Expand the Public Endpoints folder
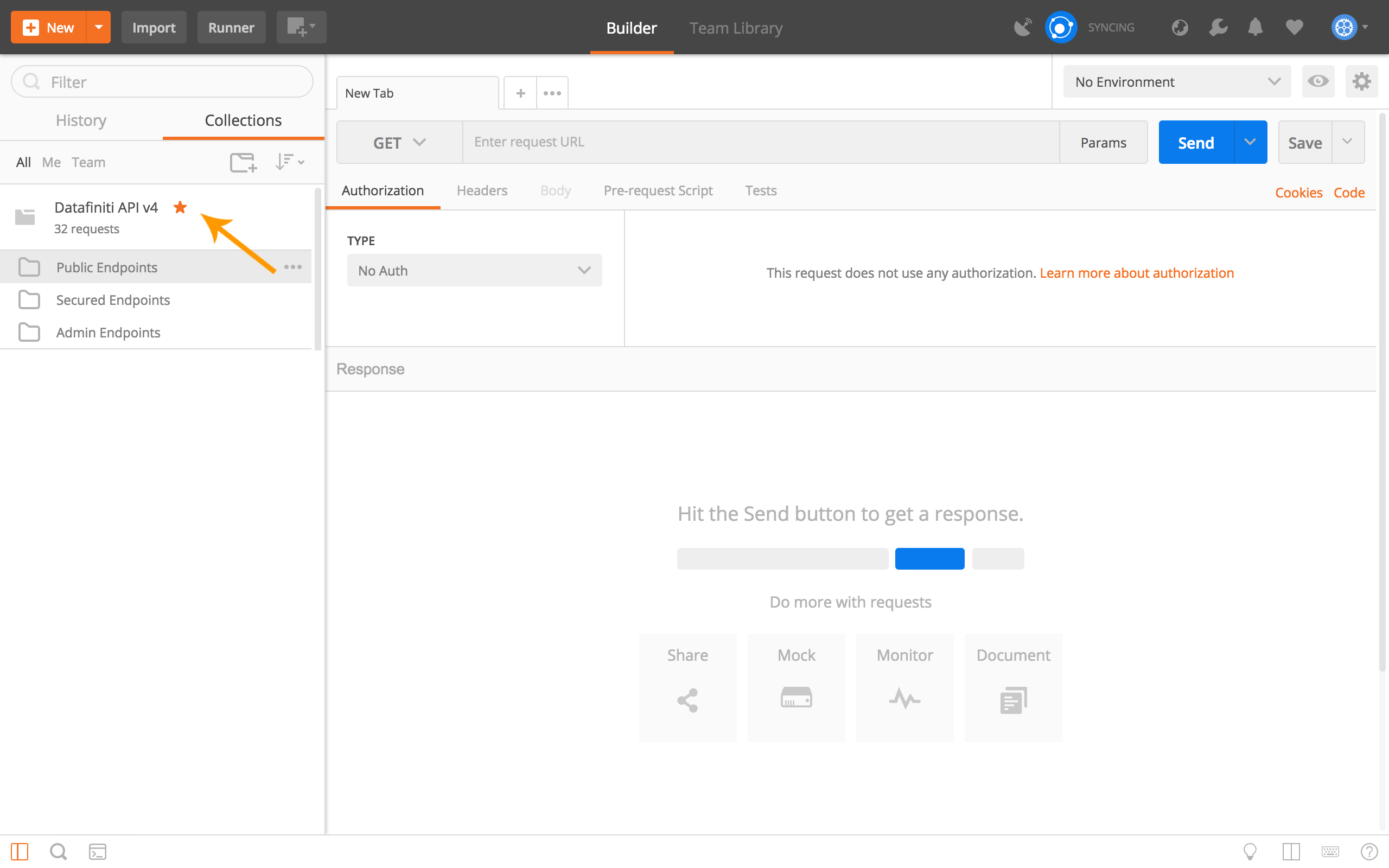1389x868 pixels. point(156,267)
